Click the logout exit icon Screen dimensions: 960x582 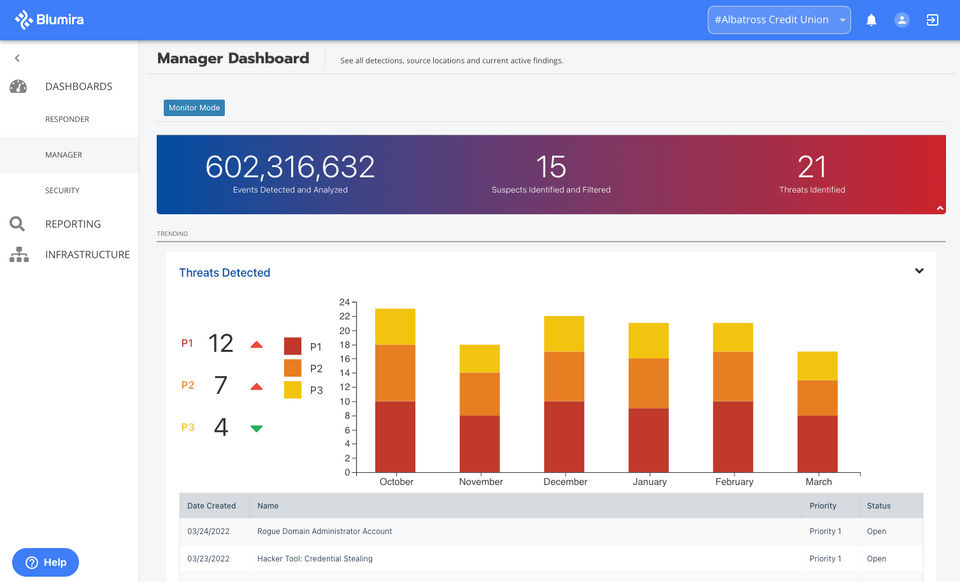pyautogui.click(x=932, y=20)
